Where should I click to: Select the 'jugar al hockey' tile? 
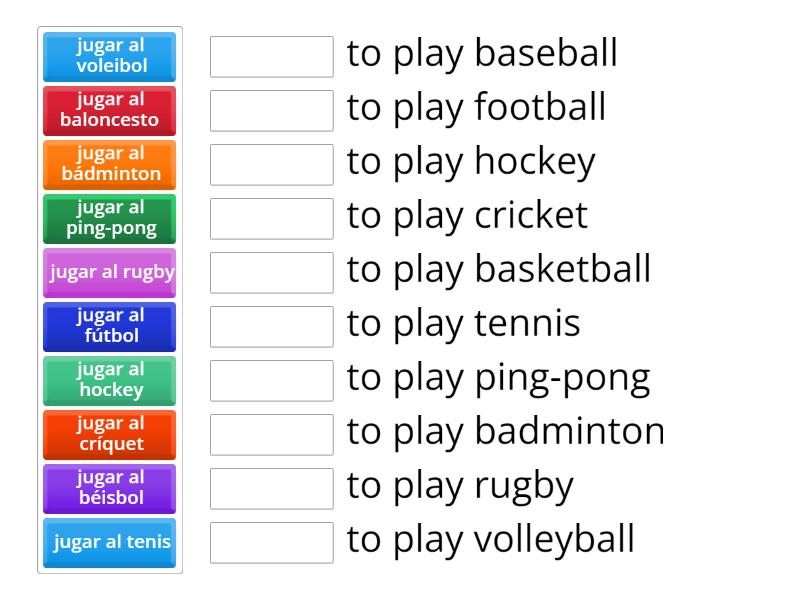click(109, 381)
